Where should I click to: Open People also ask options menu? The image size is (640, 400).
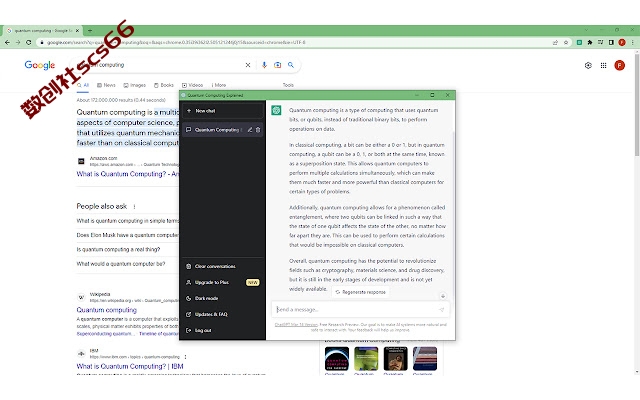[134, 207]
